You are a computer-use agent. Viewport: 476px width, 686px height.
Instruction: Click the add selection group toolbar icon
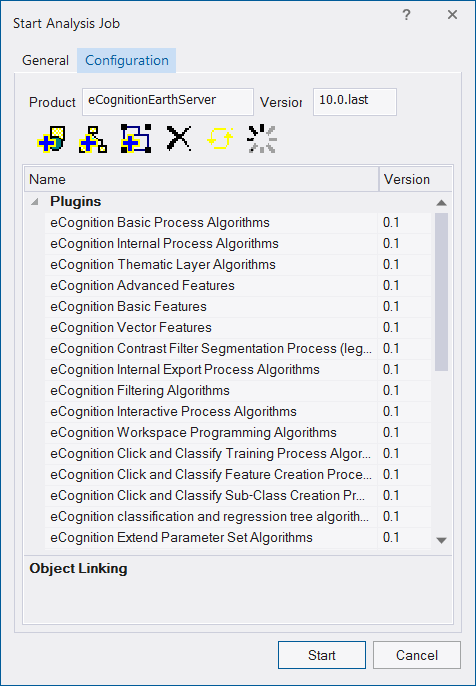point(136,139)
